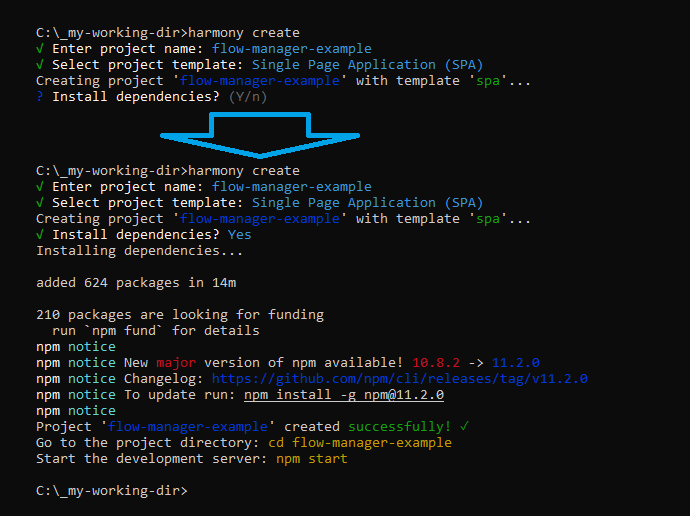Click the checkmark before 'Enter project name' in the bottom block
Viewport: 690px width, 516px height.
[x=40, y=187]
